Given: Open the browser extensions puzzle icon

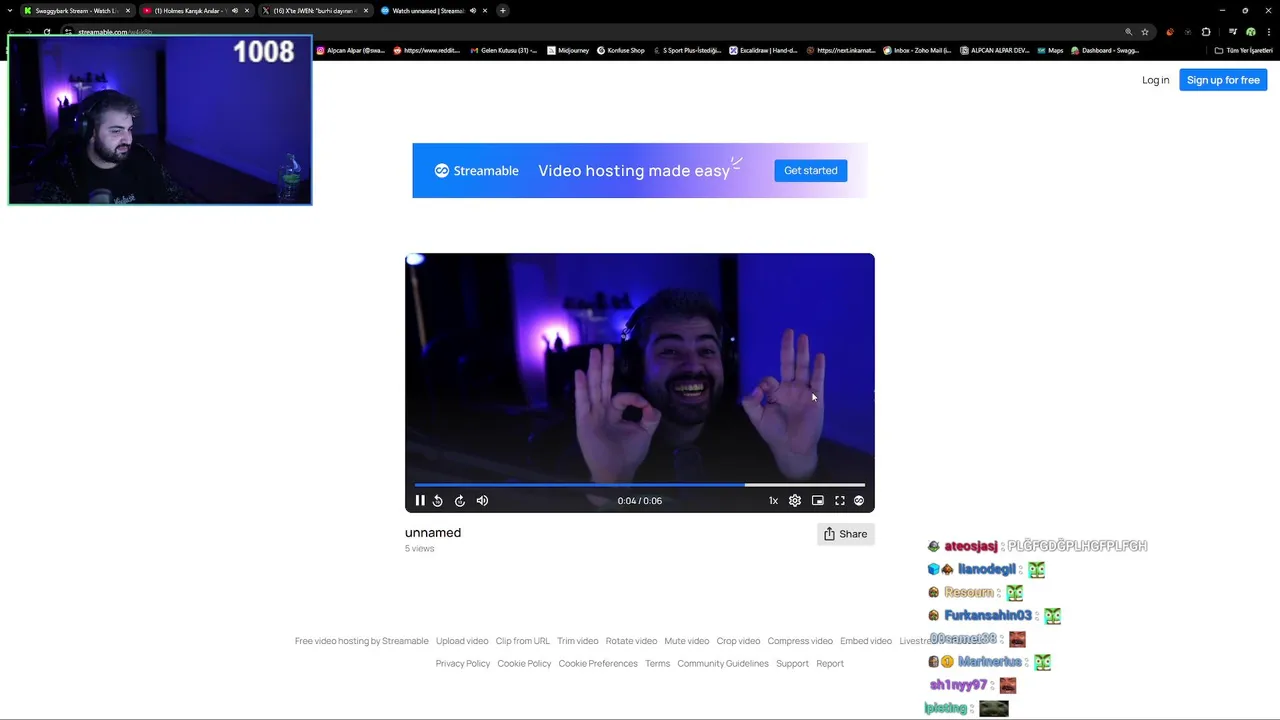Looking at the screenshot, I should pos(1206,32).
